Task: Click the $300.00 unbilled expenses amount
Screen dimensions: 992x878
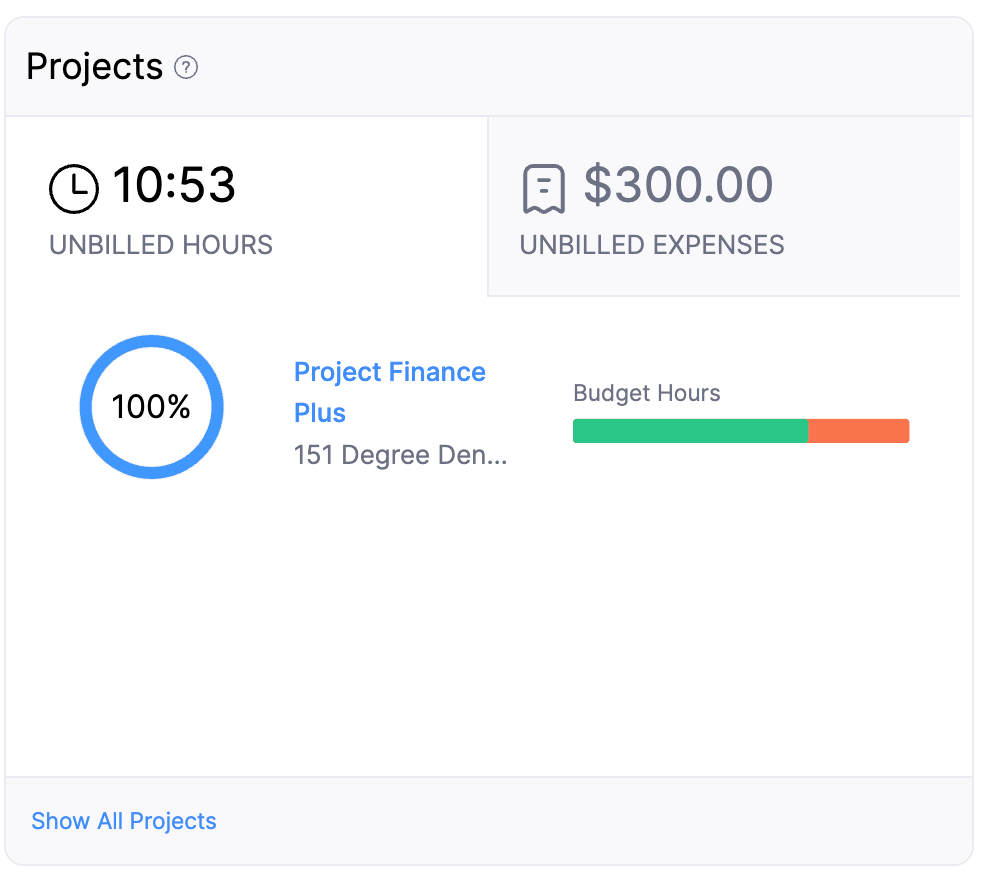Action: 679,185
